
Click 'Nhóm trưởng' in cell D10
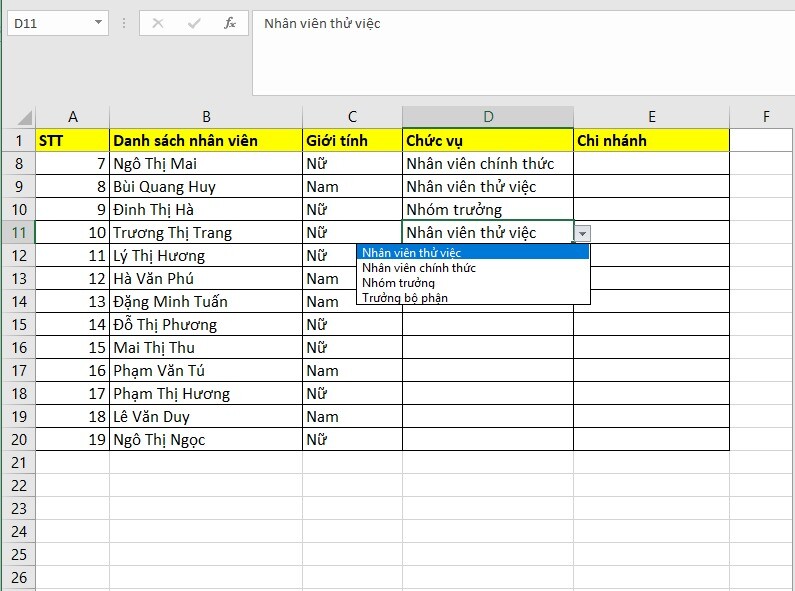[x=488, y=209]
